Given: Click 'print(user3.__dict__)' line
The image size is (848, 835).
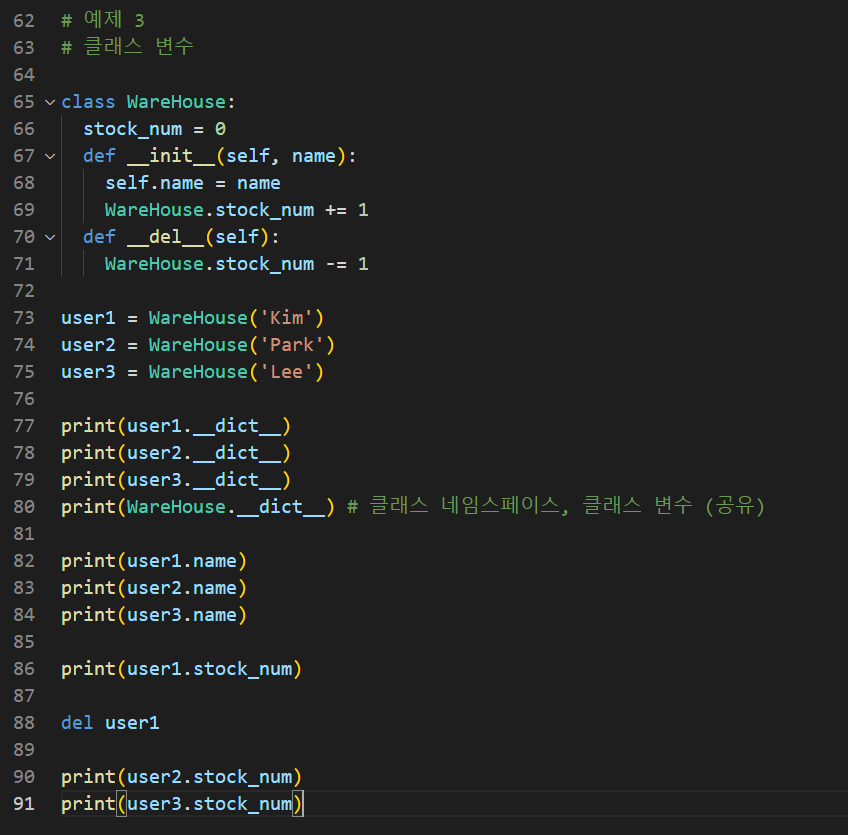Looking at the screenshot, I should 176,480.
